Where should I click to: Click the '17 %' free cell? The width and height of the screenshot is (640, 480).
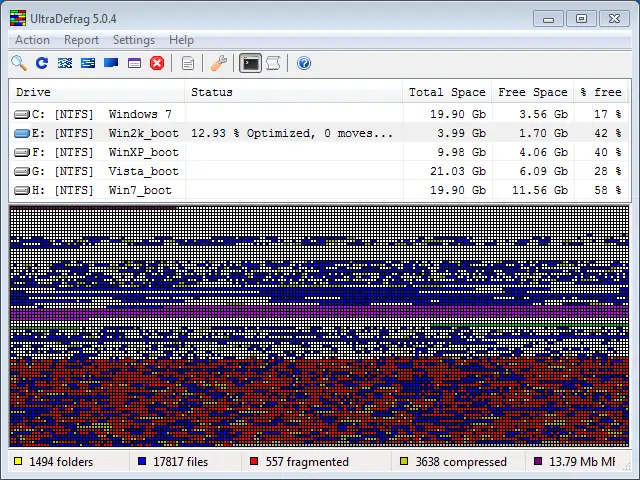(608, 114)
